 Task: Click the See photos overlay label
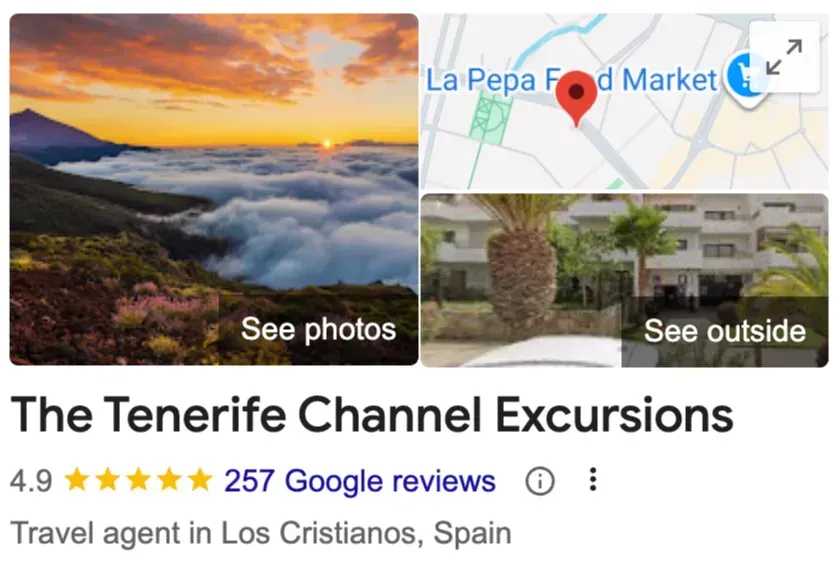(319, 329)
